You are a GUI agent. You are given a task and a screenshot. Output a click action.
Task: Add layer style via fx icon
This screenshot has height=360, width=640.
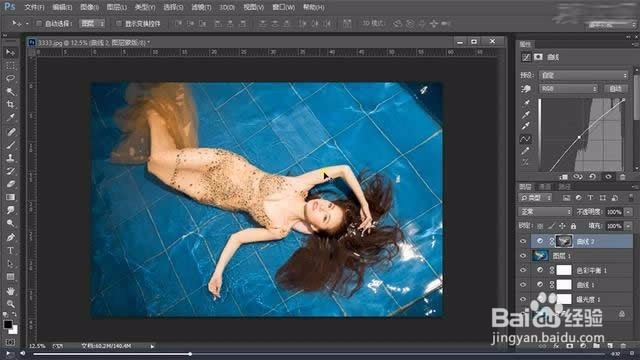[556, 346]
